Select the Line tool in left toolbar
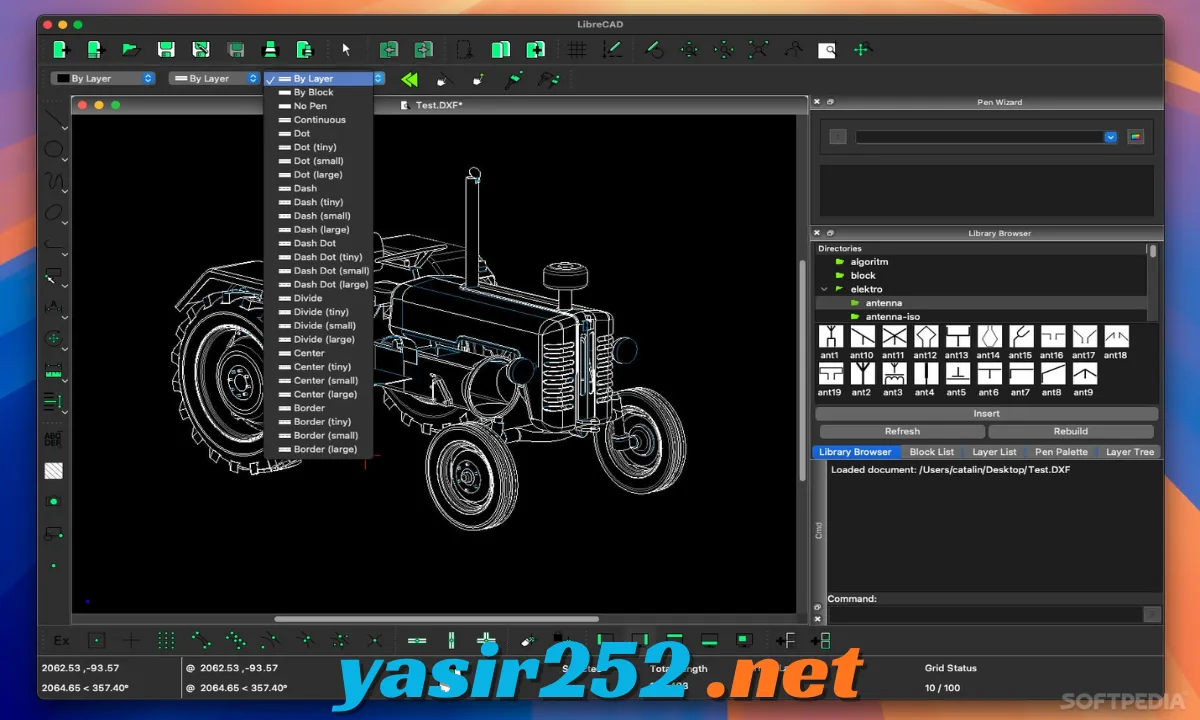Image resolution: width=1200 pixels, height=720 pixels. point(54,118)
